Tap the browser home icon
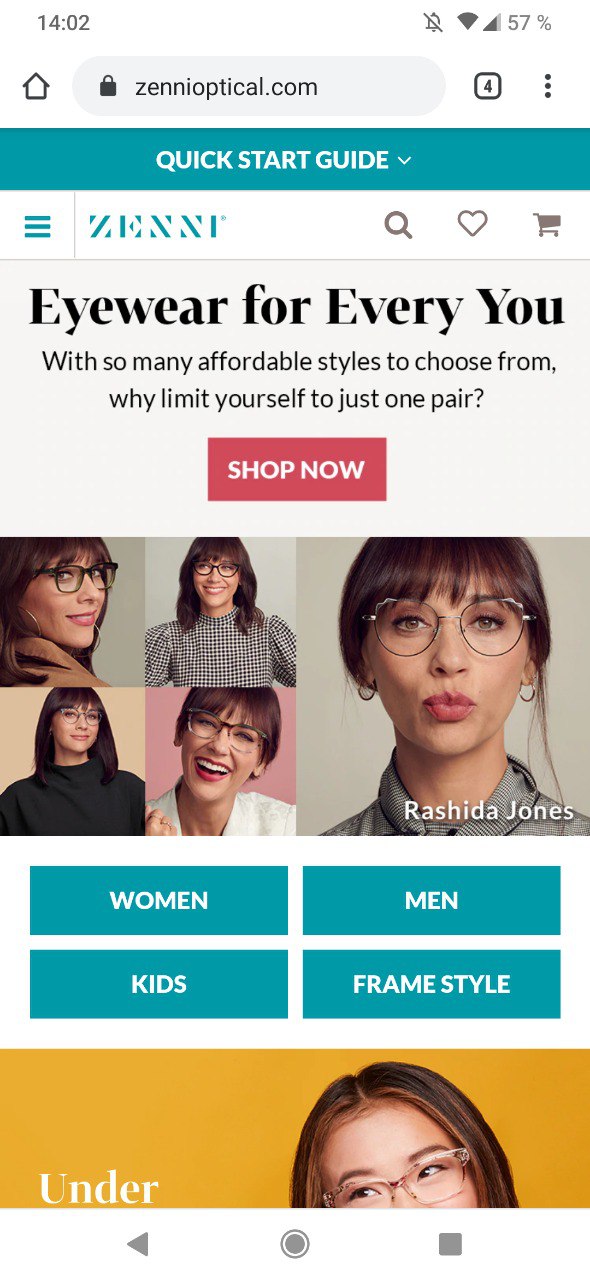This screenshot has width=590, height=1280. pyautogui.click(x=36, y=87)
